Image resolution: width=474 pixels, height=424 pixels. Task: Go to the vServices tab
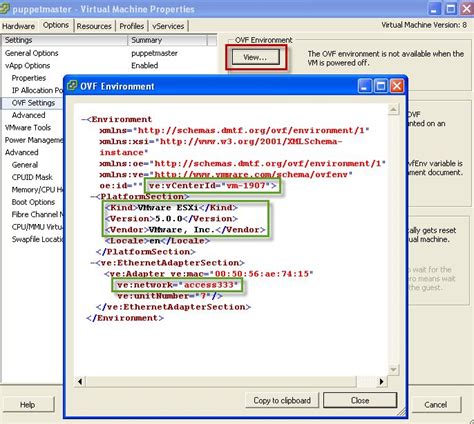tap(168, 26)
